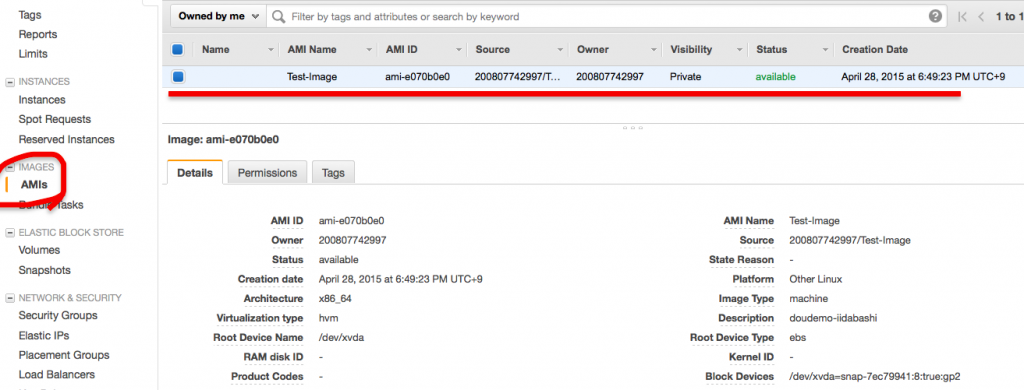Open the search help question mark icon

tap(936, 16)
